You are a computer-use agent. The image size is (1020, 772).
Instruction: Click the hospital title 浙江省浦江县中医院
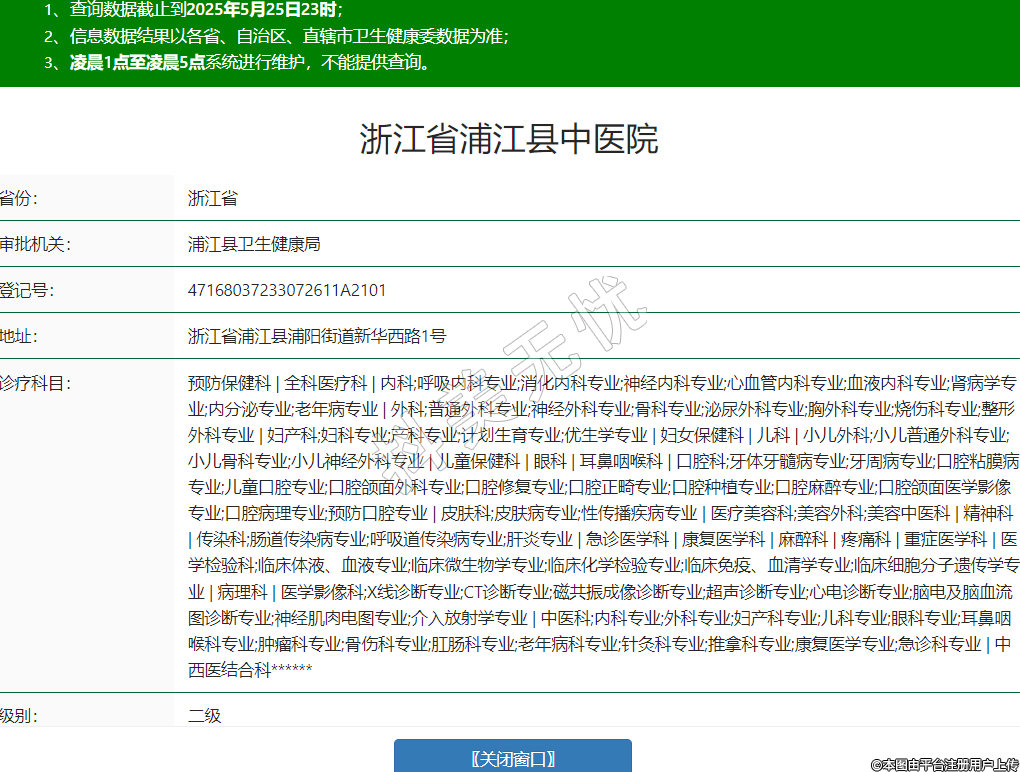click(509, 140)
